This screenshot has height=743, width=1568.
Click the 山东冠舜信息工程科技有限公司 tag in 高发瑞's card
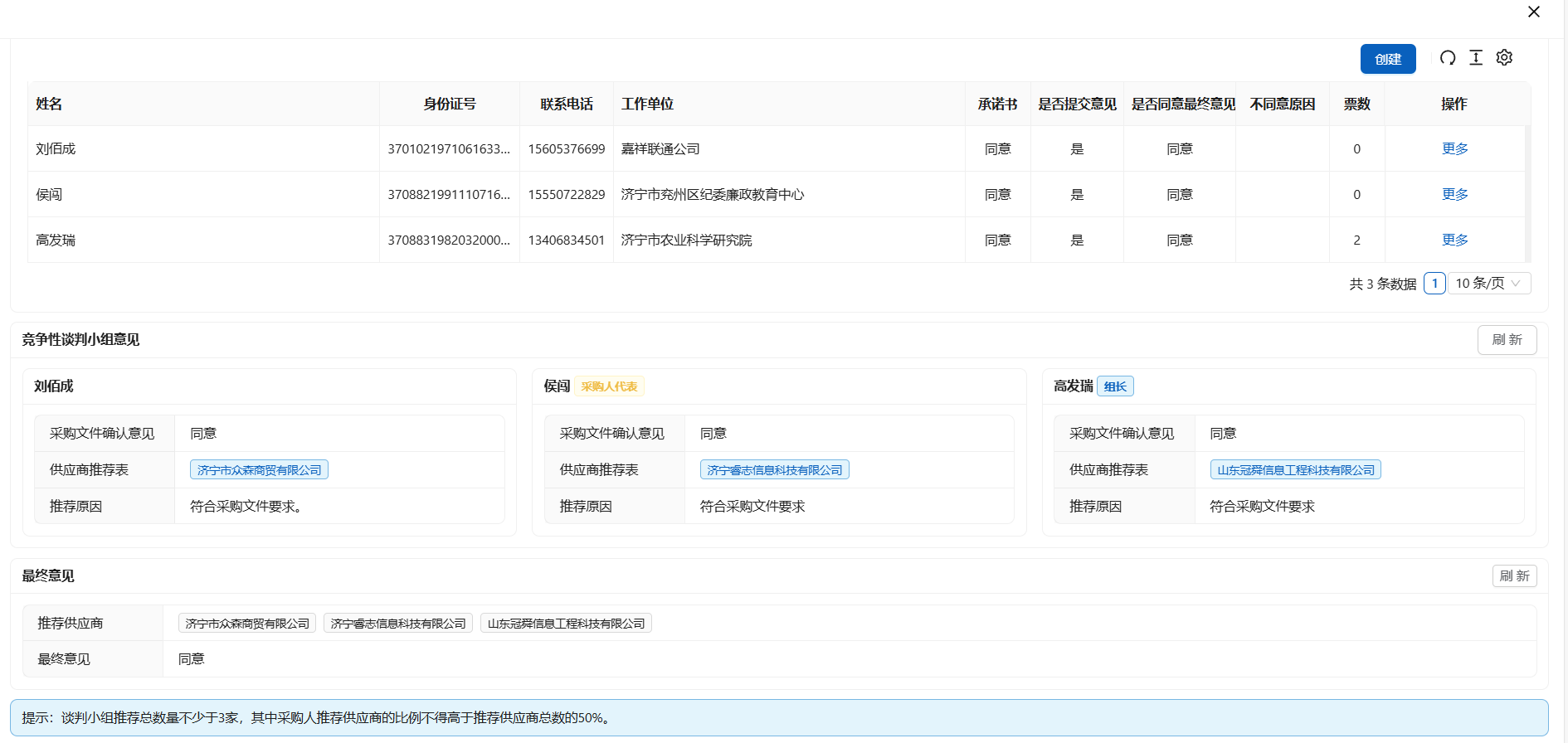point(1296,470)
